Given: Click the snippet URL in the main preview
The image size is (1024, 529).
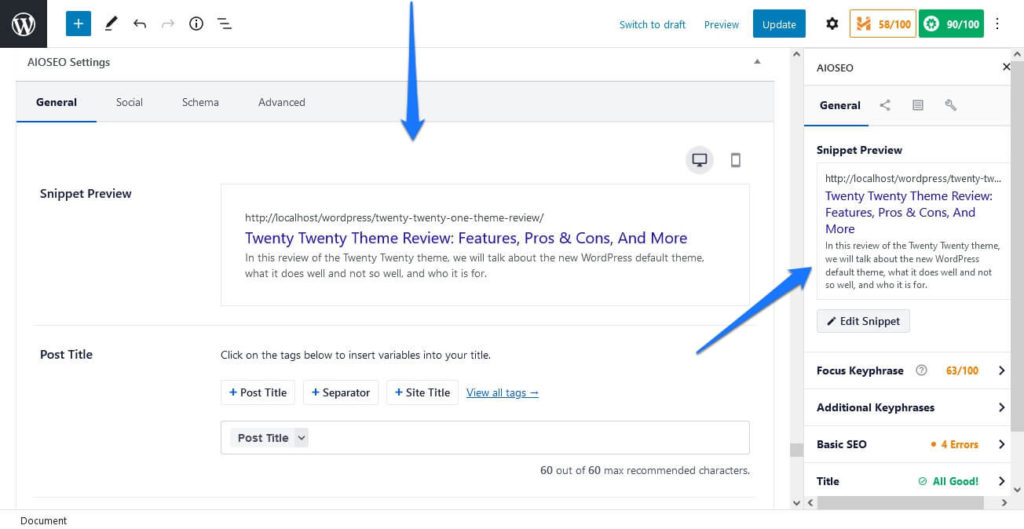Looking at the screenshot, I should click(394, 217).
